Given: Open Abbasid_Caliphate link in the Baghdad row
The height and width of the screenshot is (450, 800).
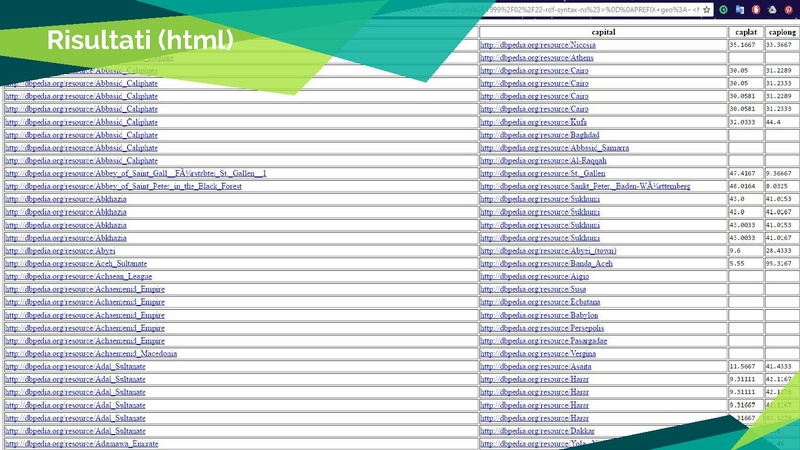Looking at the screenshot, I should click(x=81, y=135).
